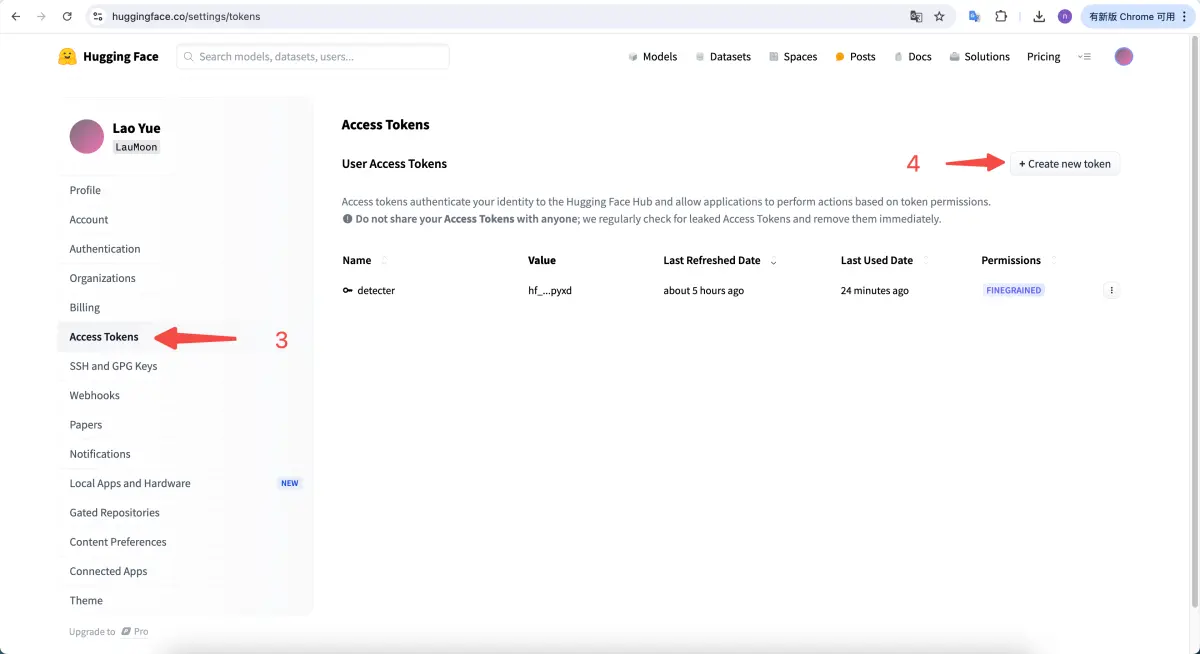Click the Hugging Face logo
The image size is (1200, 654).
click(x=108, y=57)
